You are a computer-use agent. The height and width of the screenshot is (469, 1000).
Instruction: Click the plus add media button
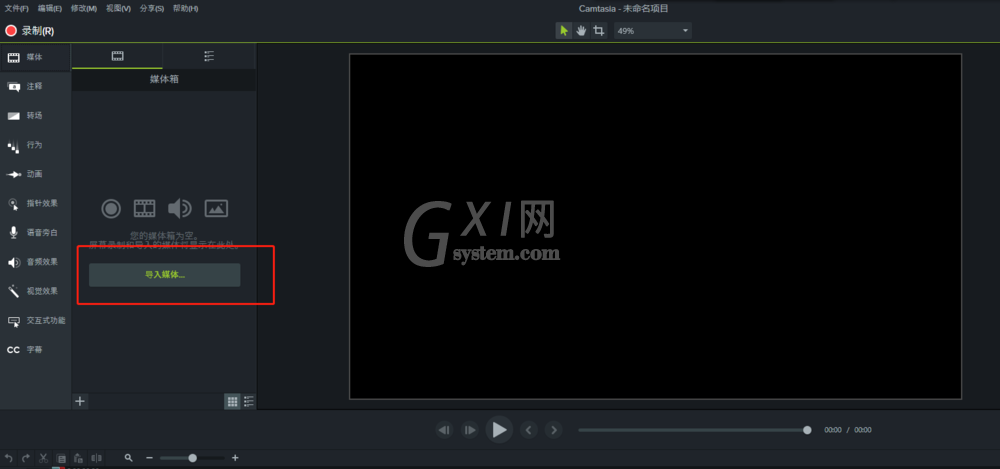80,401
